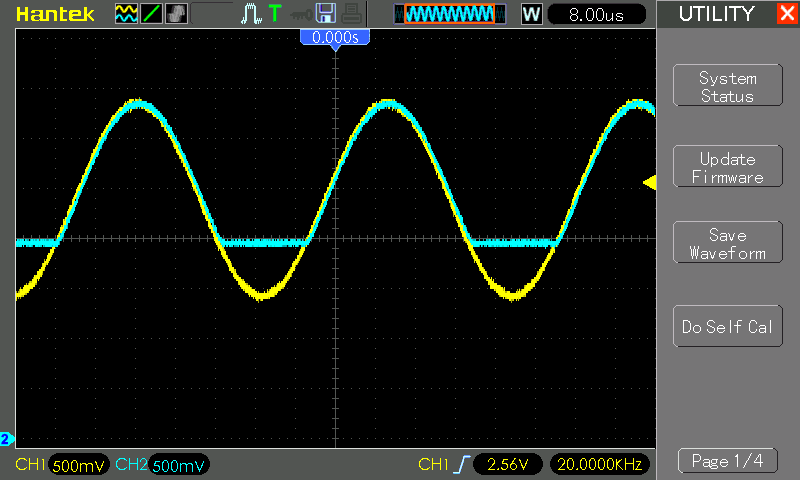Click the CH2 500mV scale readout
The image size is (800, 480).
[179, 465]
